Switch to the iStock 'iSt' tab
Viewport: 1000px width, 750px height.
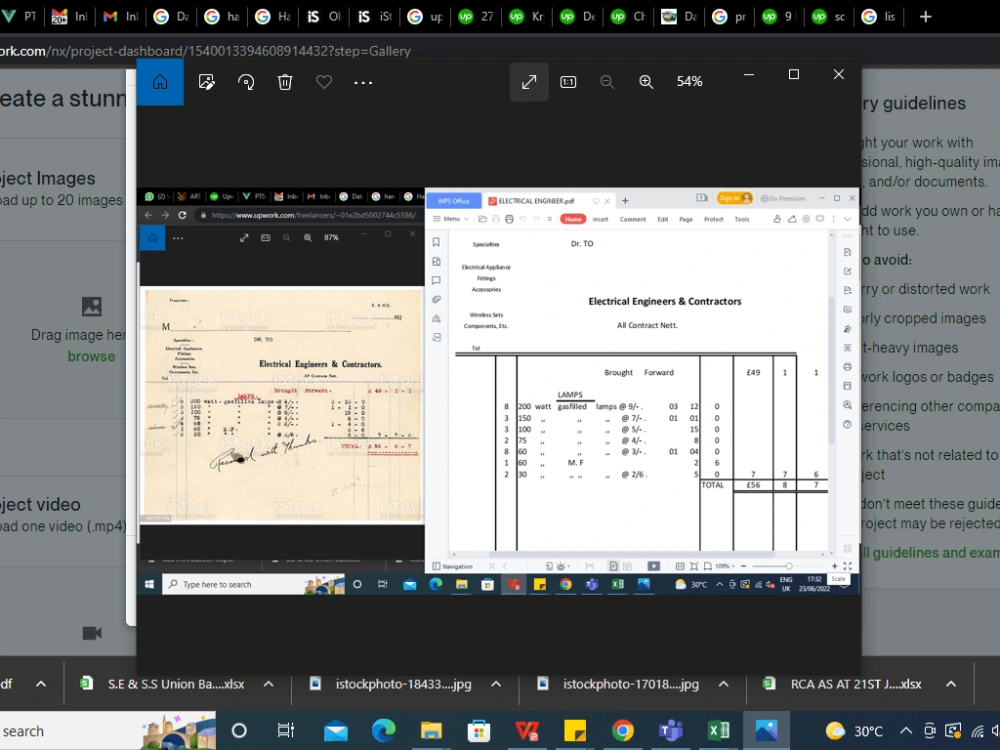click(x=374, y=17)
